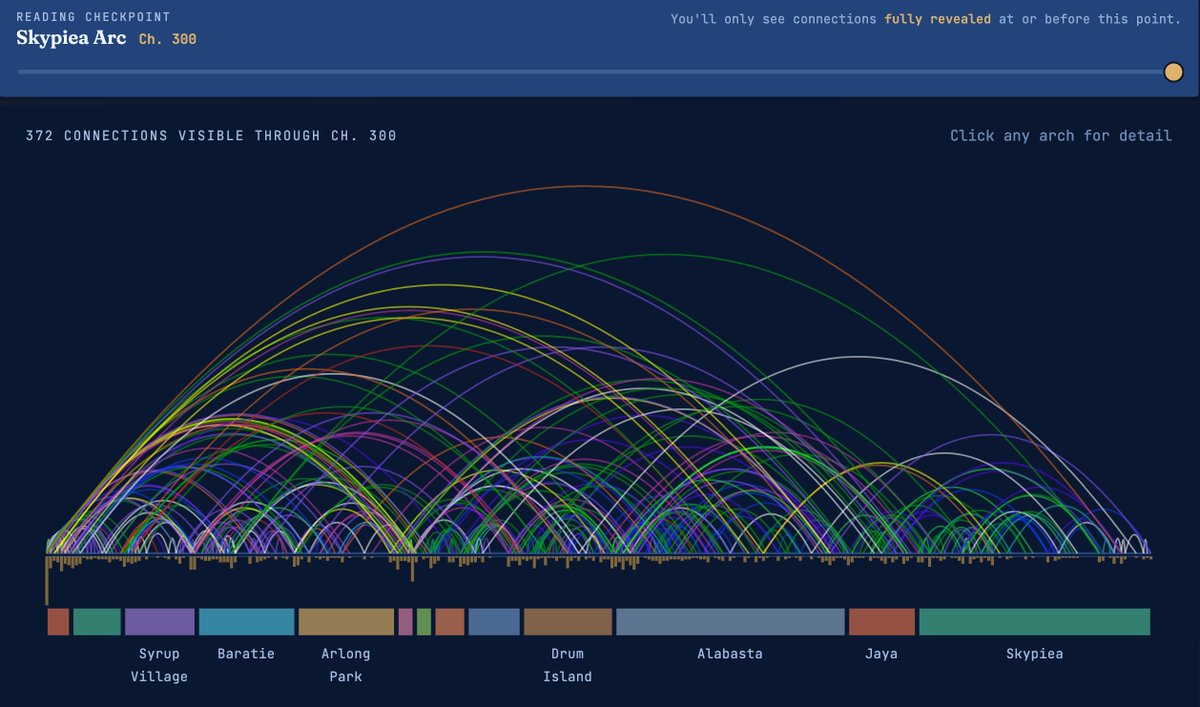This screenshot has height=707, width=1200.
Task: Click the "372 CONNECTIONS VISIBLE THROUGH CH. 300" counter
Action: click(211, 136)
